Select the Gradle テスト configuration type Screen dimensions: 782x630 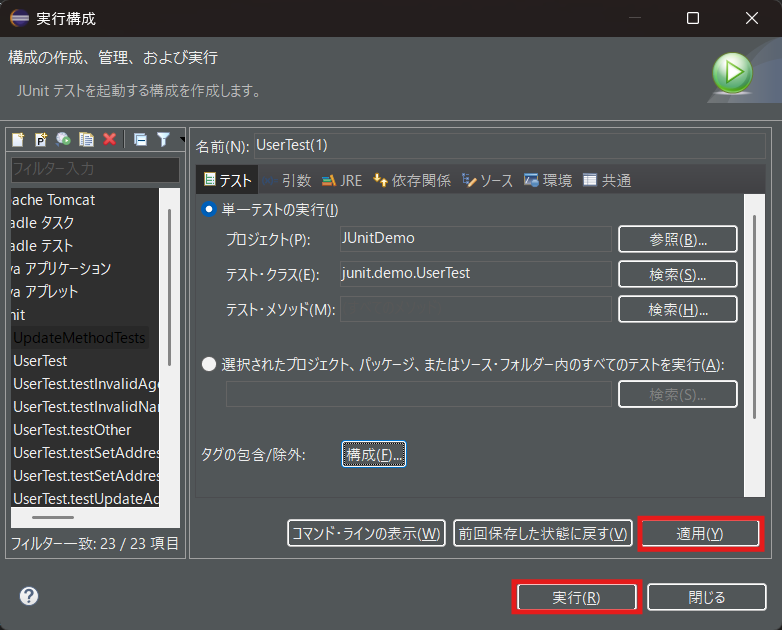coord(42,246)
